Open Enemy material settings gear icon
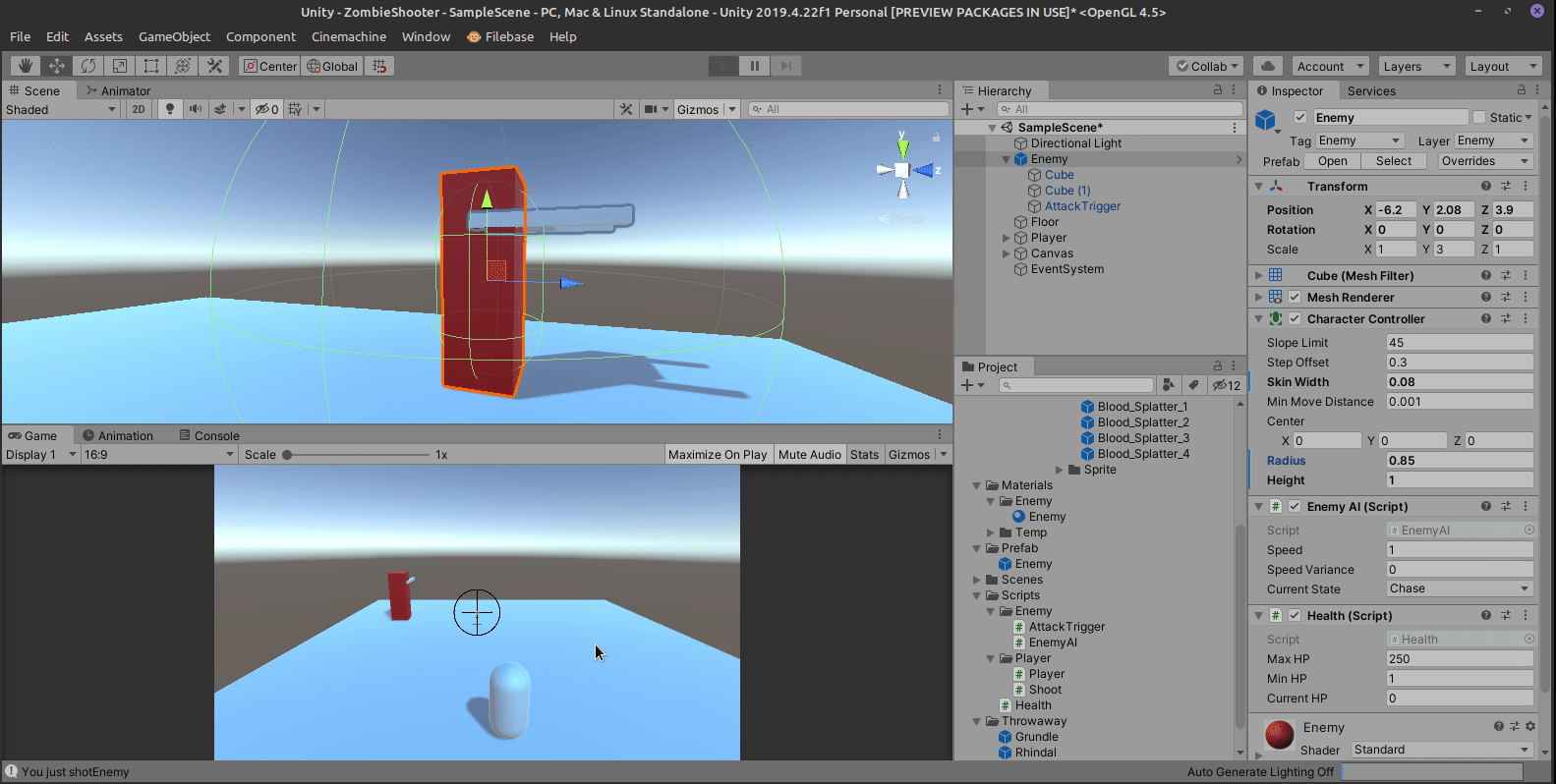 1530,726
